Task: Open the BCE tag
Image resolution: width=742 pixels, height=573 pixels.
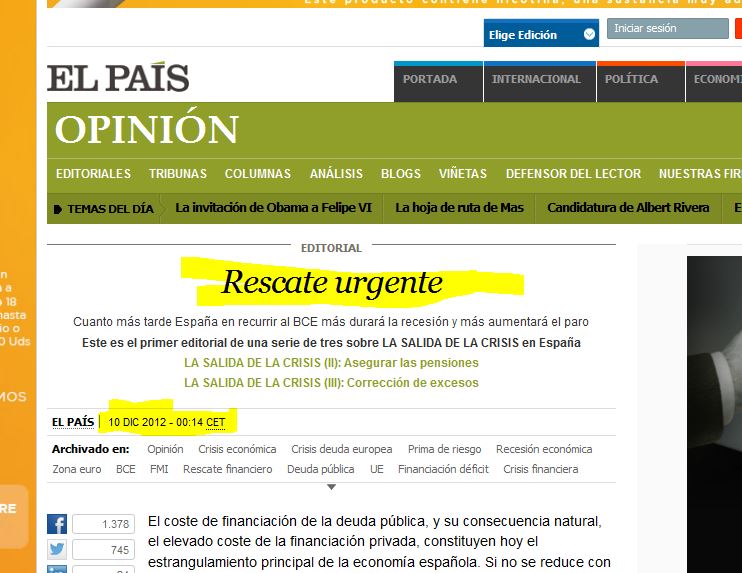Action: [126, 469]
